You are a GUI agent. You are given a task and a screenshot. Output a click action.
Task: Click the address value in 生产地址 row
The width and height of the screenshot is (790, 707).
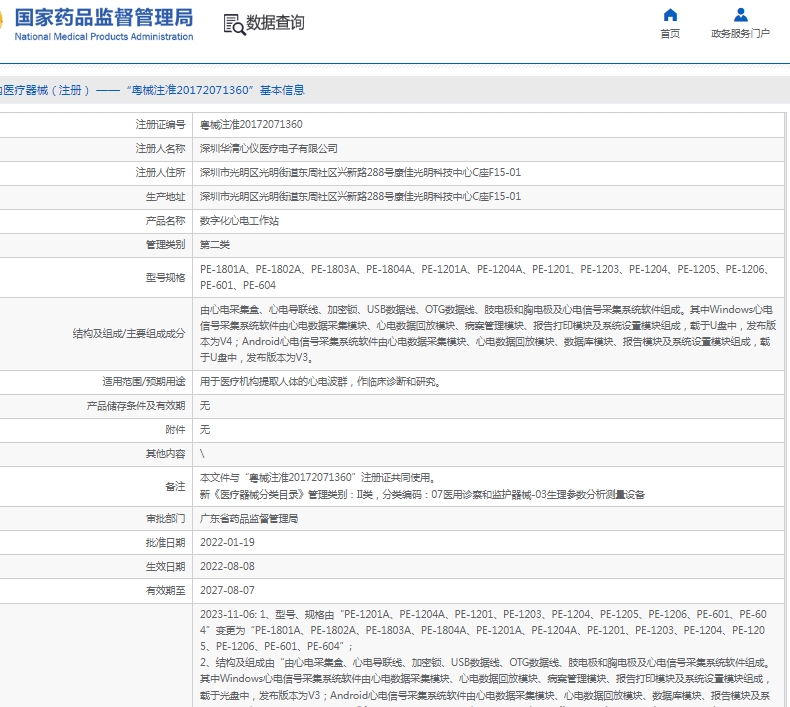[x=360, y=197]
